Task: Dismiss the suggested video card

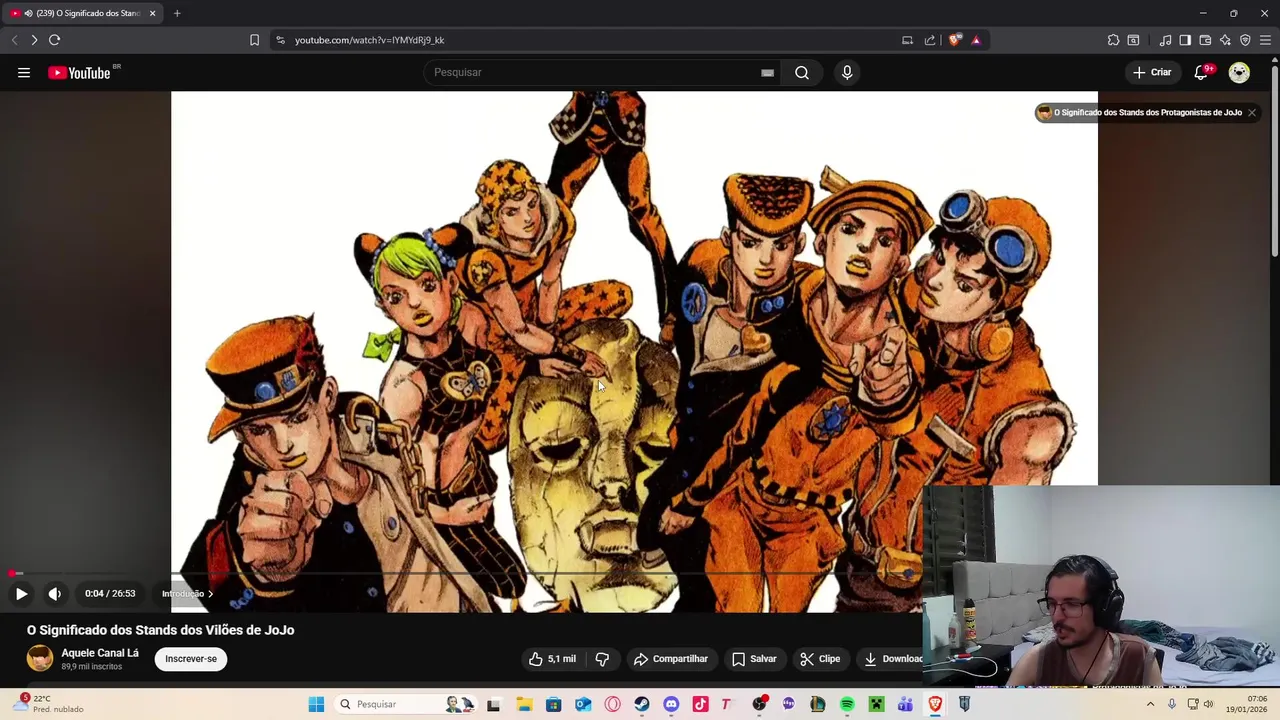Action: click(1251, 113)
